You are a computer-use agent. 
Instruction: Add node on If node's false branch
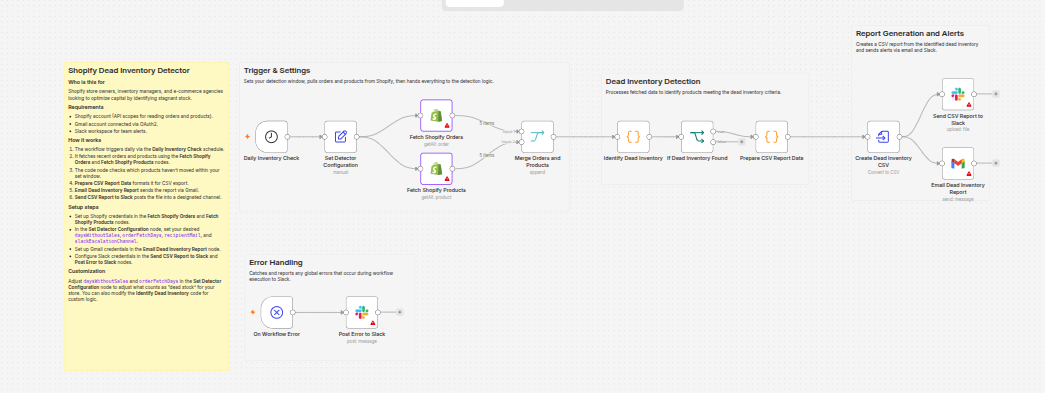(x=741, y=142)
